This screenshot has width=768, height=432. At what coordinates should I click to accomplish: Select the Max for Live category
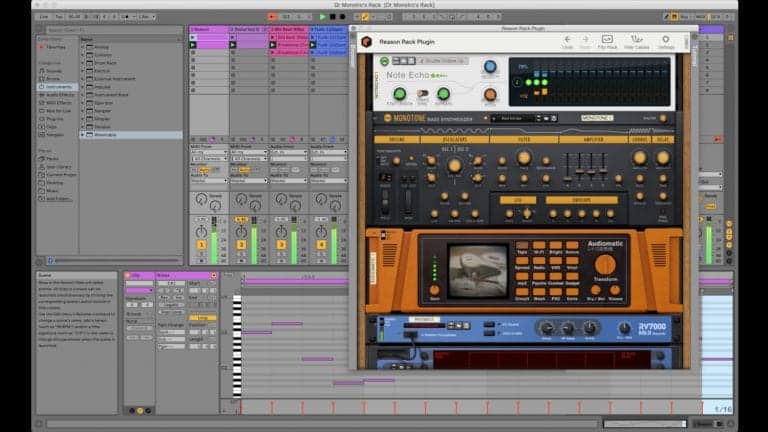(x=56, y=111)
